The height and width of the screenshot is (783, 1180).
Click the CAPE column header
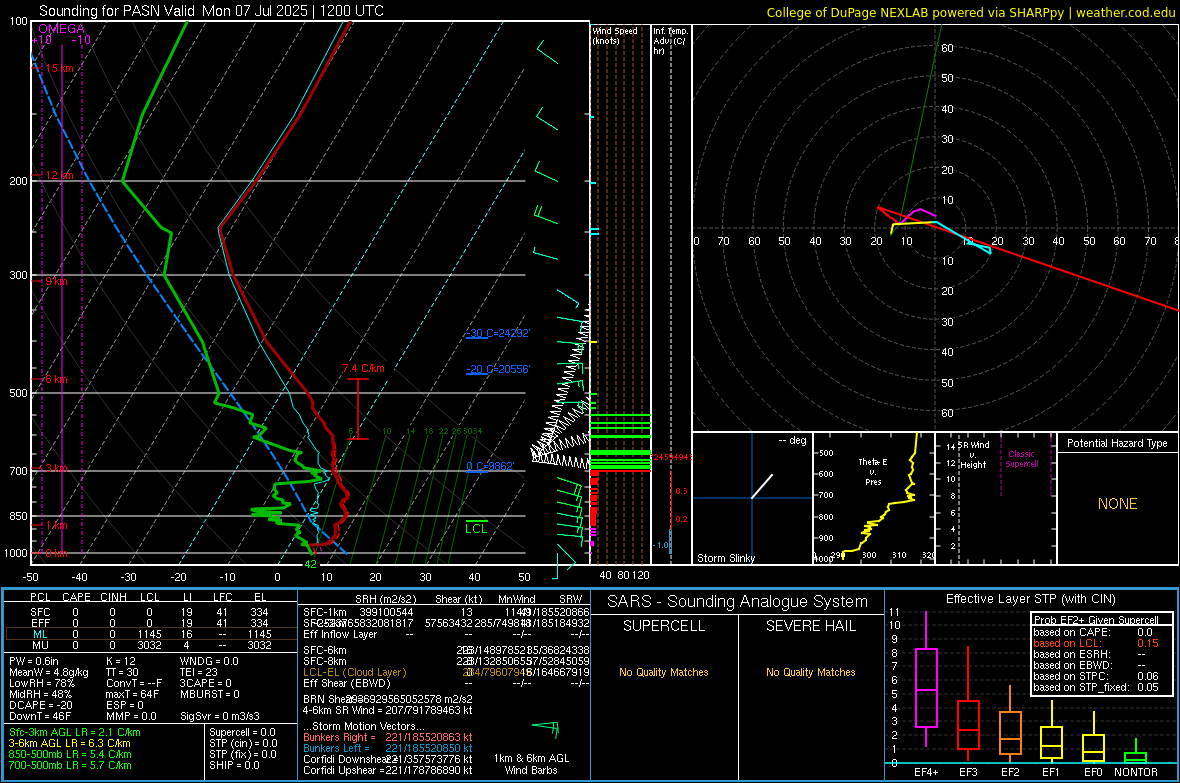(x=76, y=597)
